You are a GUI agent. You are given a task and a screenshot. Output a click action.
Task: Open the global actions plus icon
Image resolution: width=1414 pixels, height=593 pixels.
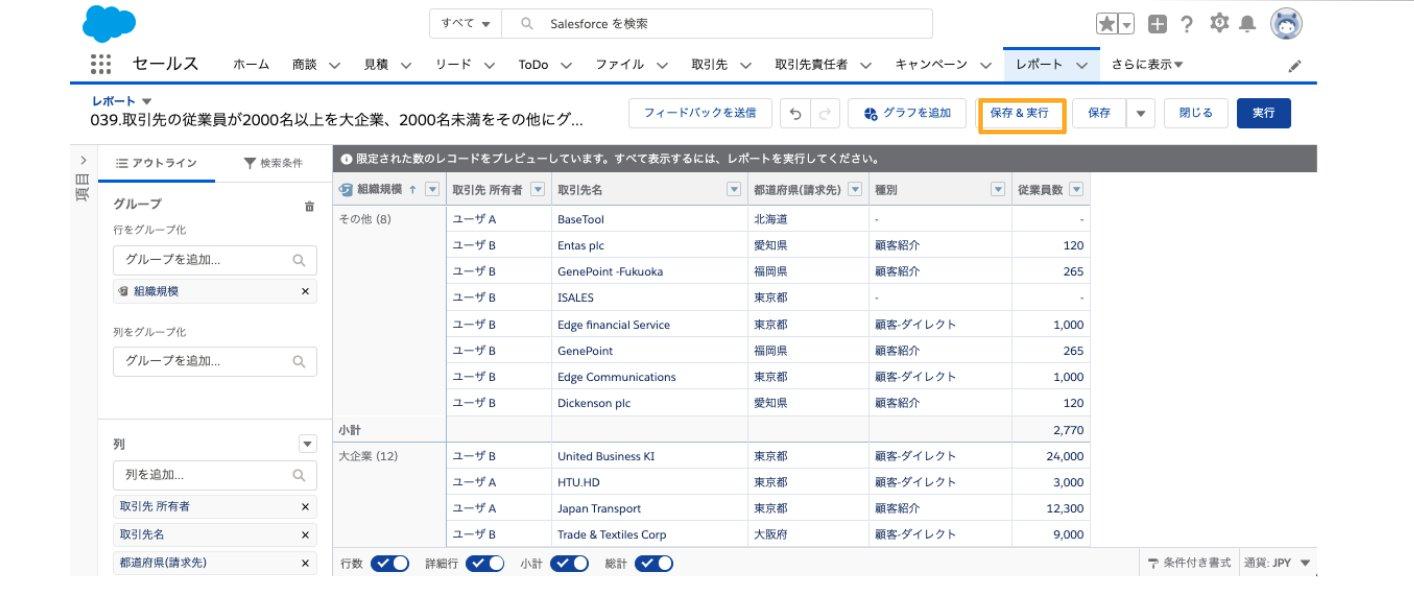pyautogui.click(x=1157, y=25)
